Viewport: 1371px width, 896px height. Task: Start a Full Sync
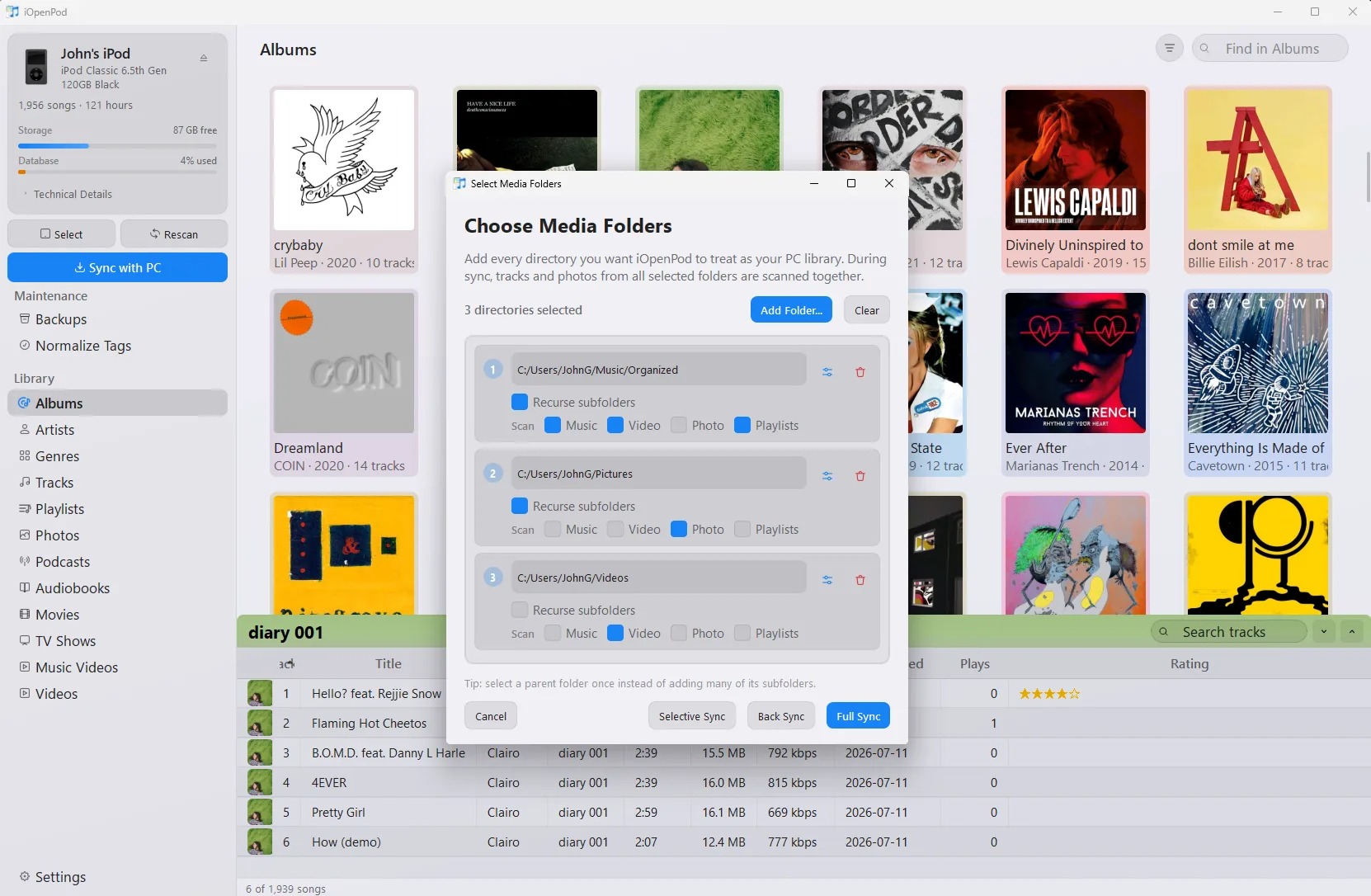click(x=858, y=716)
